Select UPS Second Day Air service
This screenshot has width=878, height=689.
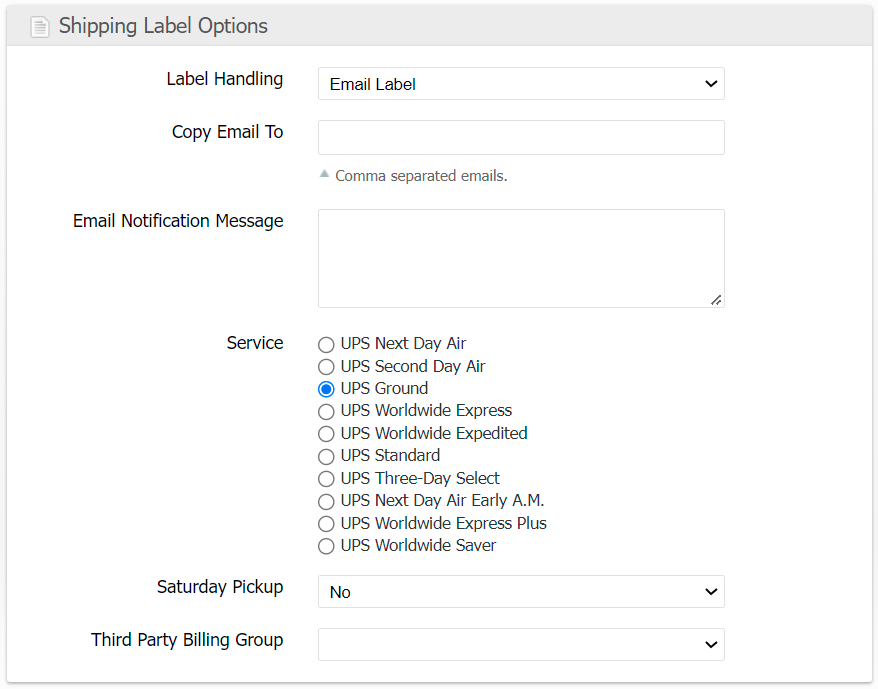(326, 367)
